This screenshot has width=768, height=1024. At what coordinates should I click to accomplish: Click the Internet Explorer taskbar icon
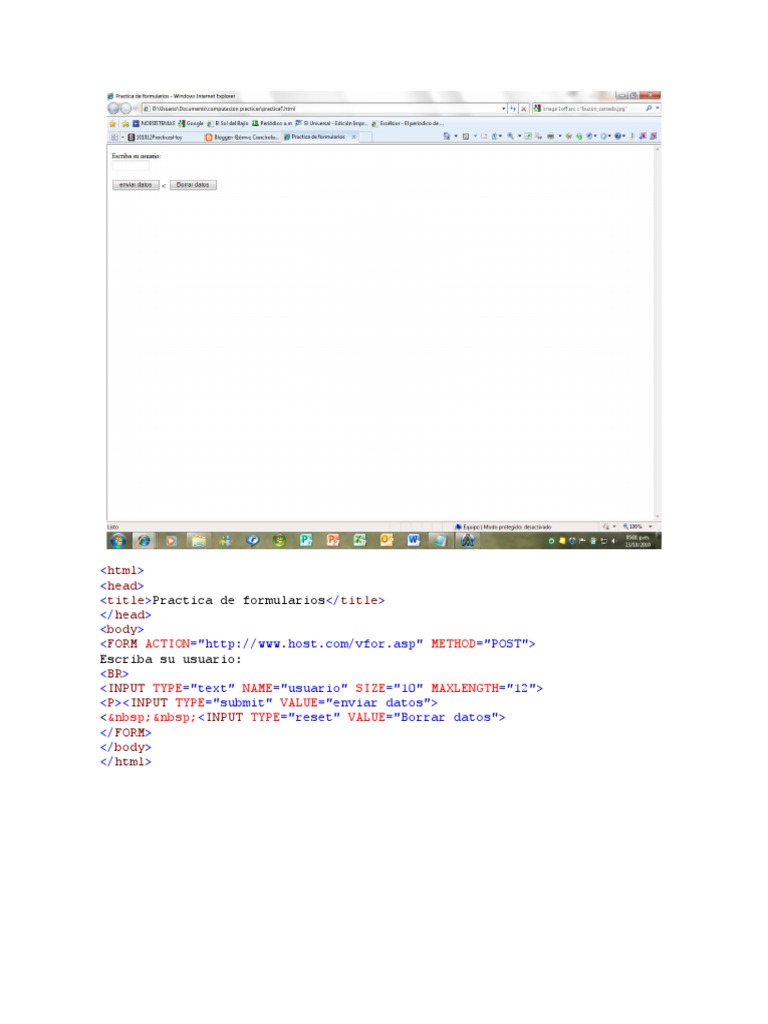tap(144, 541)
